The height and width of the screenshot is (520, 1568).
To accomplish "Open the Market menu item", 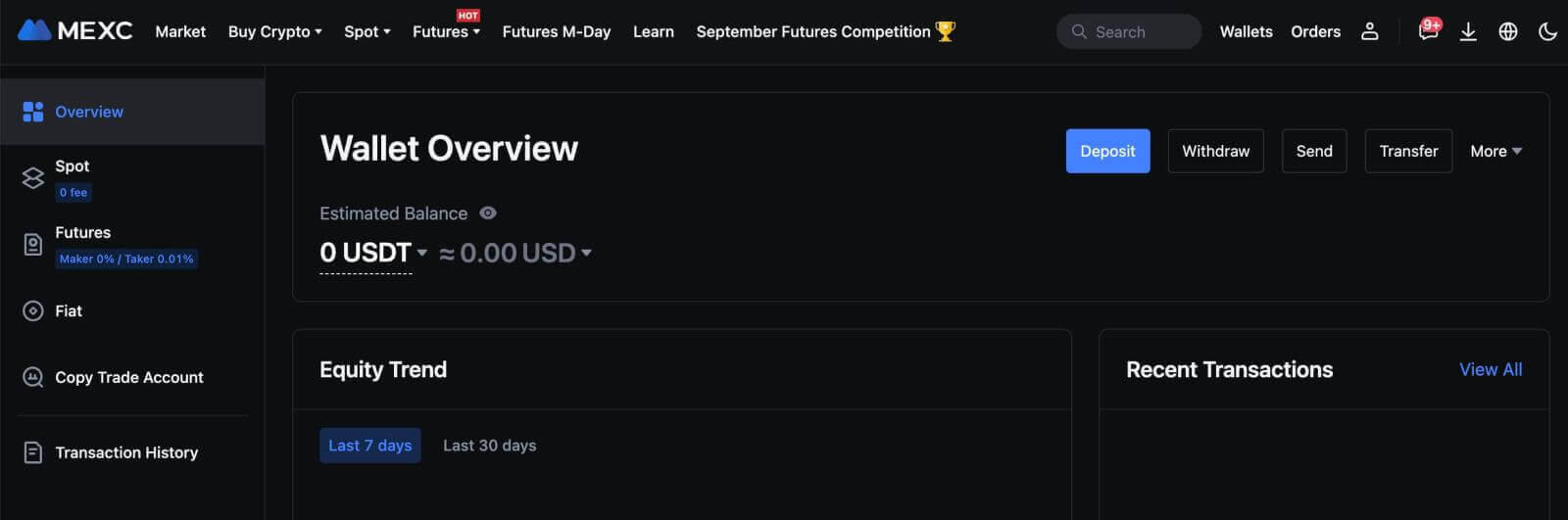I will pos(180,31).
